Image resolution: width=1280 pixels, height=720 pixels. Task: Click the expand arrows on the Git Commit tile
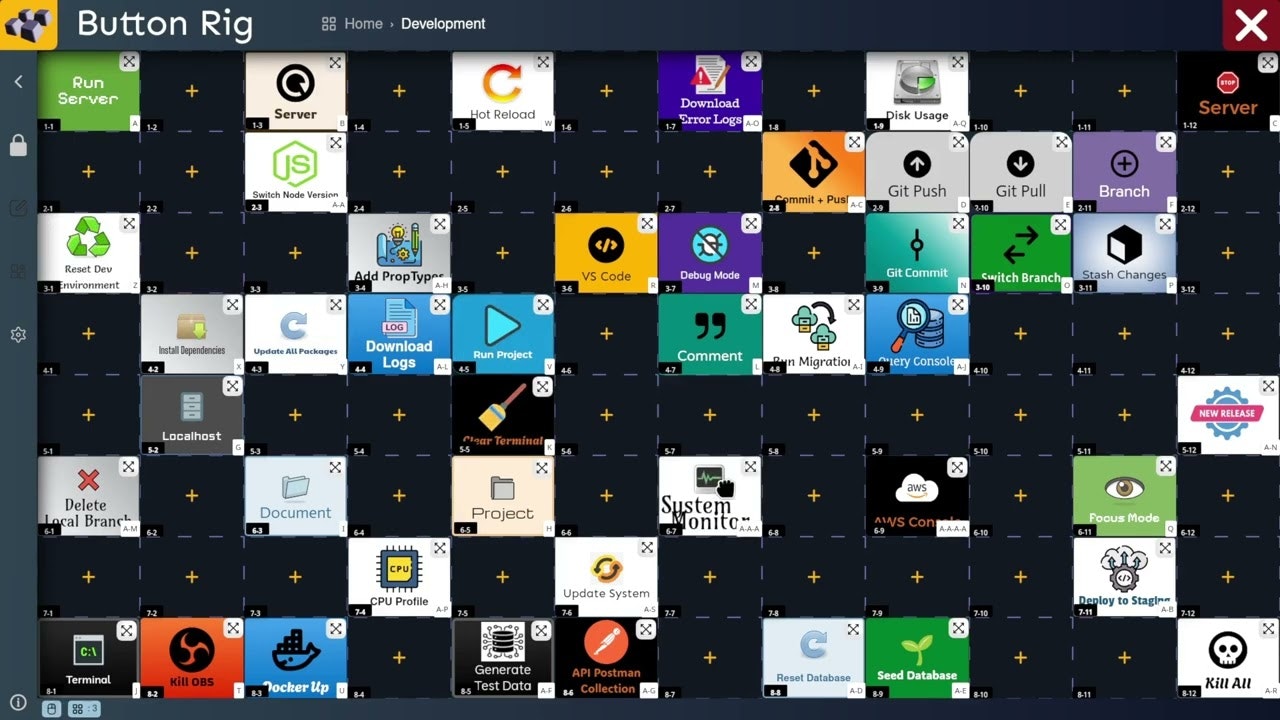point(957,224)
